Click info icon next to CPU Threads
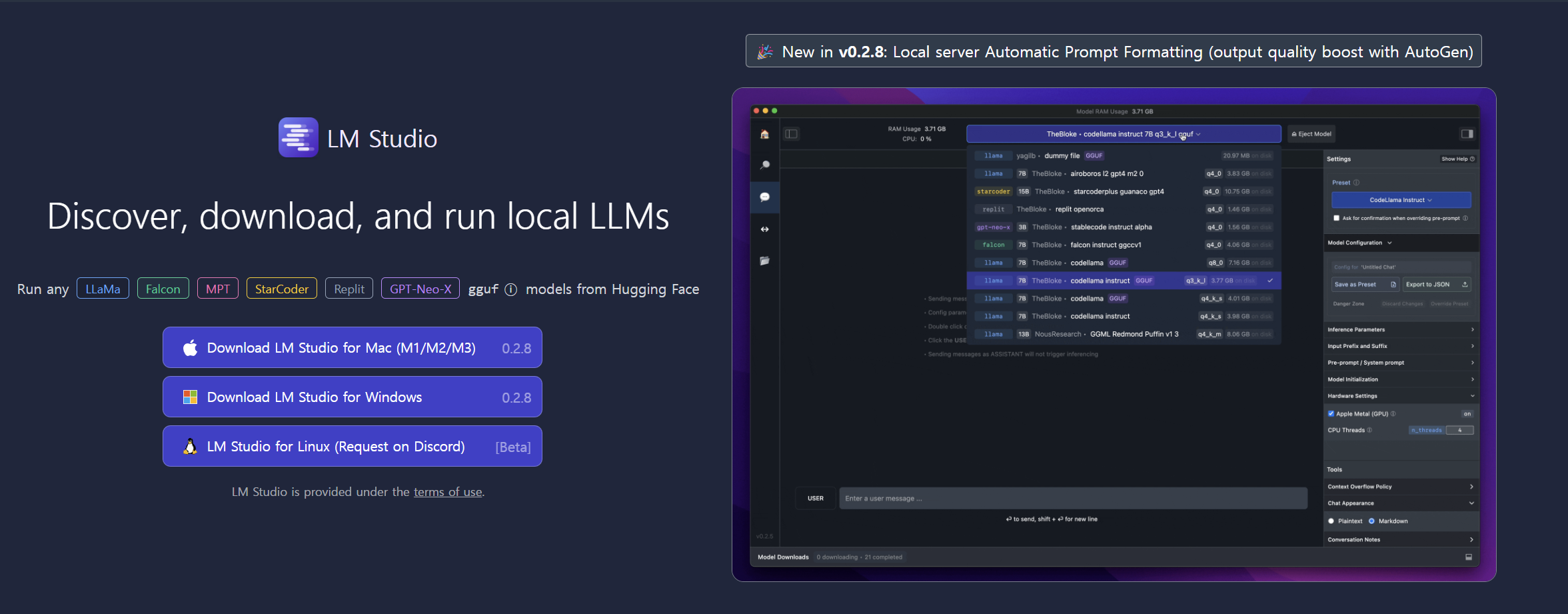This screenshot has height=614, width=1568. (1369, 430)
